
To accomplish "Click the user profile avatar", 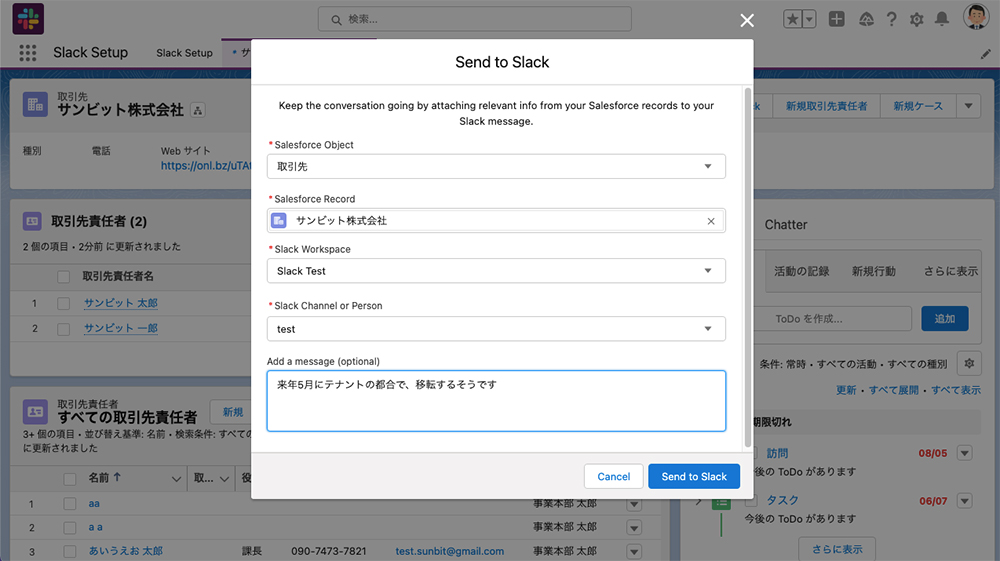I will [976, 17].
